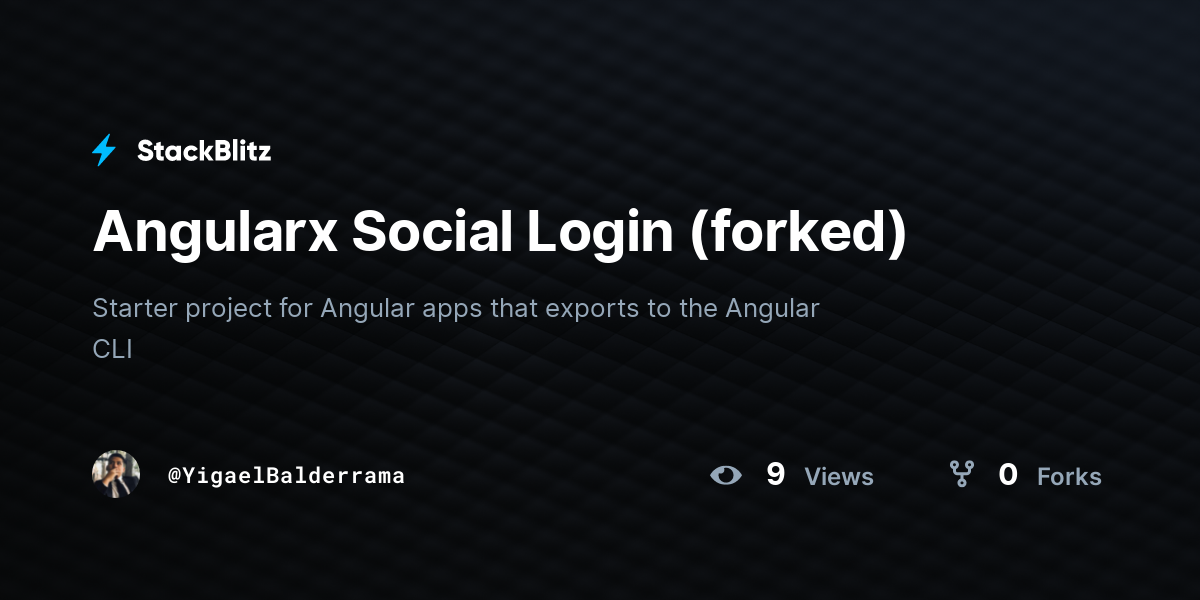This screenshot has width=1200, height=600.
Task: Select the word Angularx in the title
Action: tap(213, 232)
